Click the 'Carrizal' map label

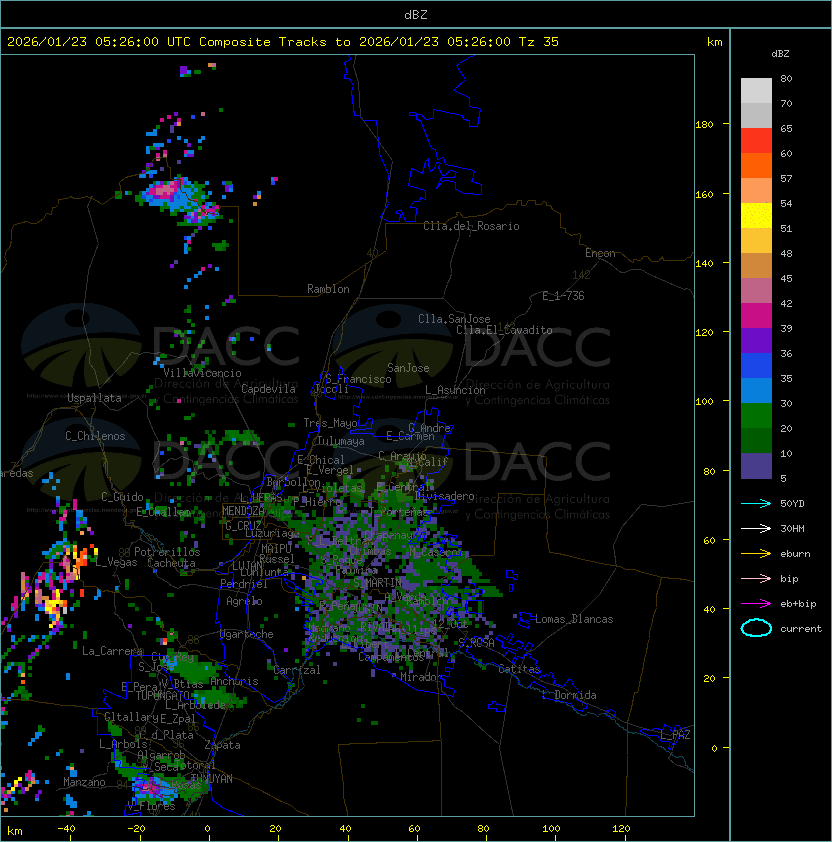coord(297,670)
